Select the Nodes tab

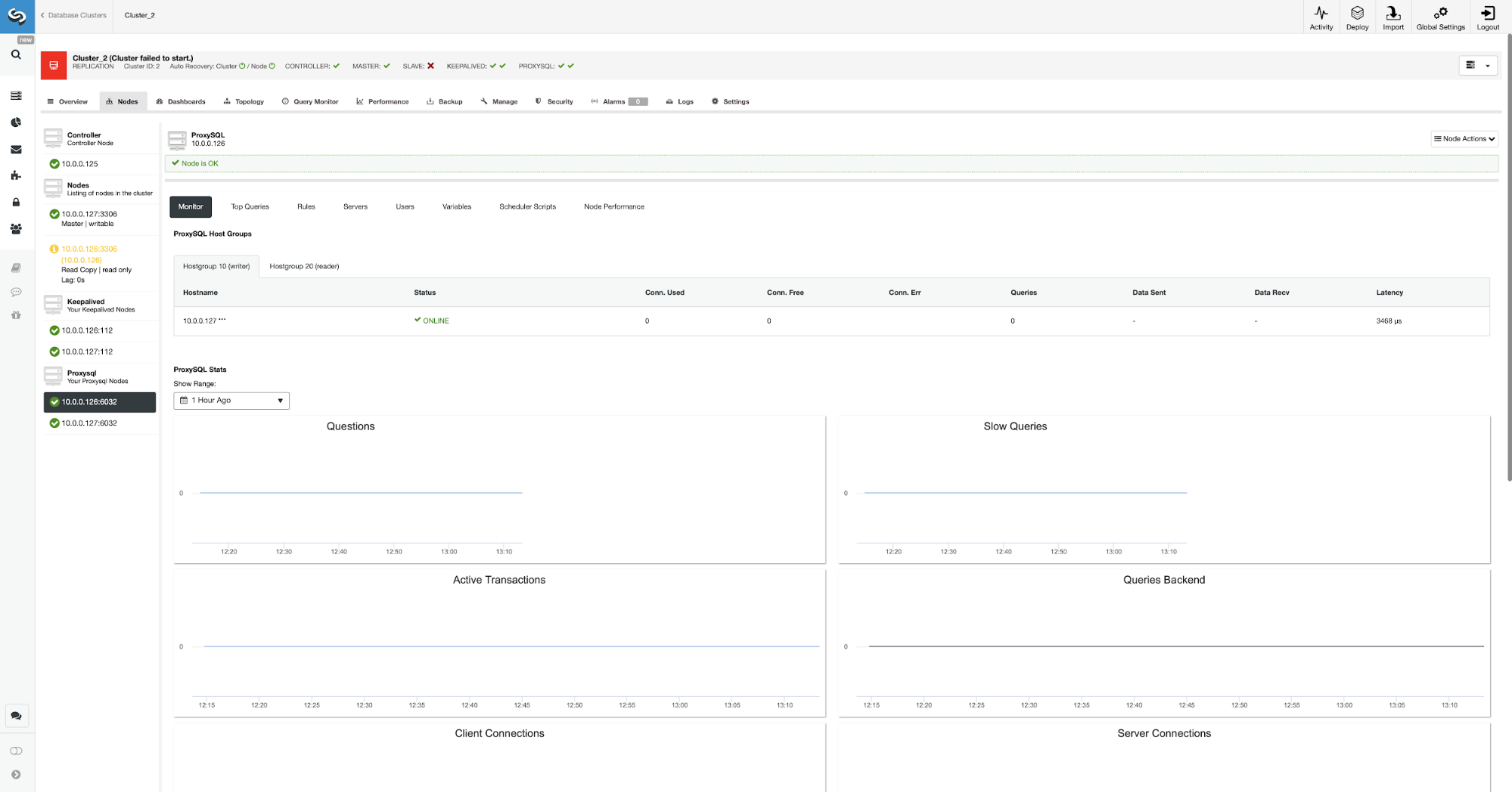[123, 101]
